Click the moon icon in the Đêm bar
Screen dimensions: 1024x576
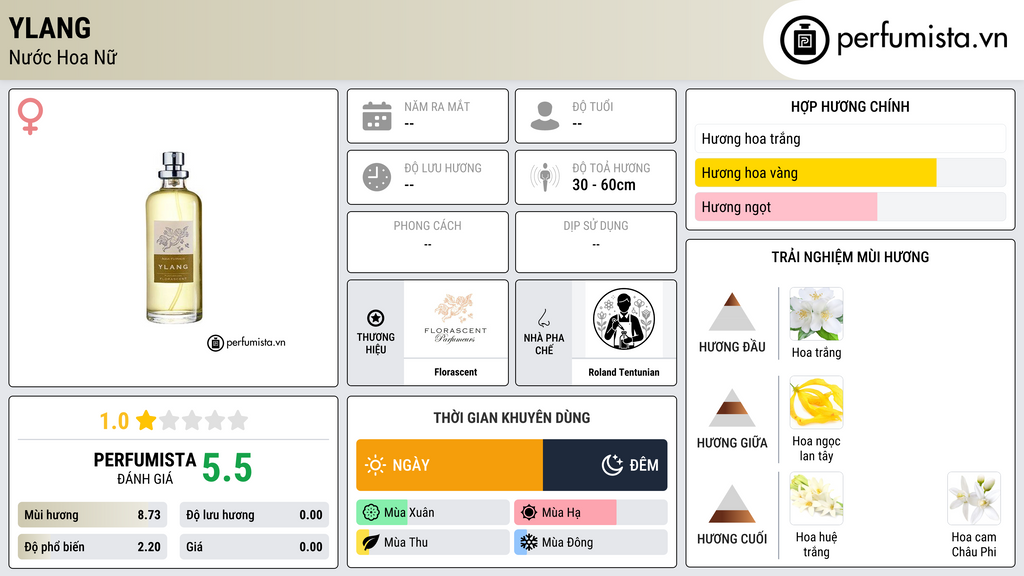click(x=612, y=465)
